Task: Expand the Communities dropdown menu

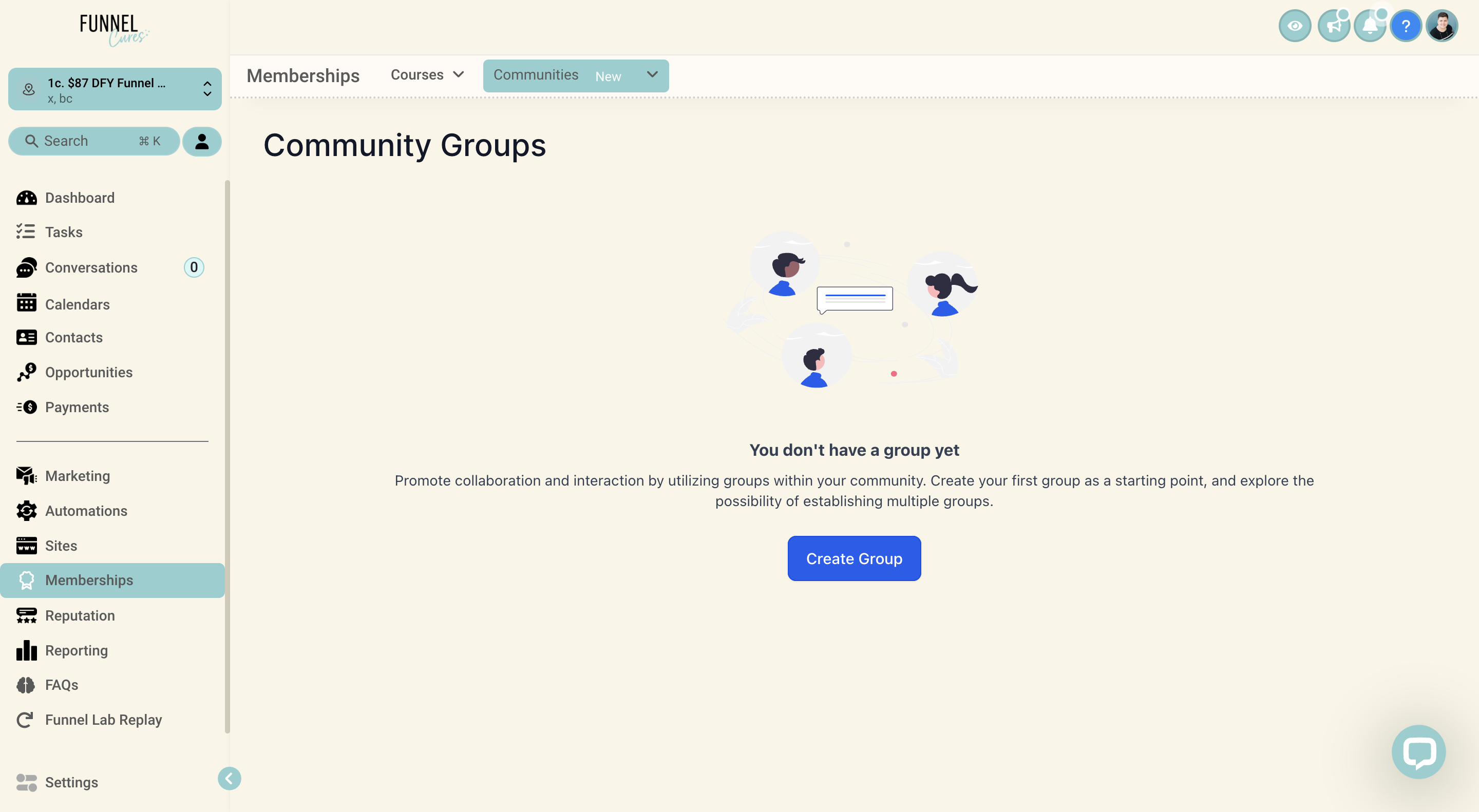Action: pos(651,75)
